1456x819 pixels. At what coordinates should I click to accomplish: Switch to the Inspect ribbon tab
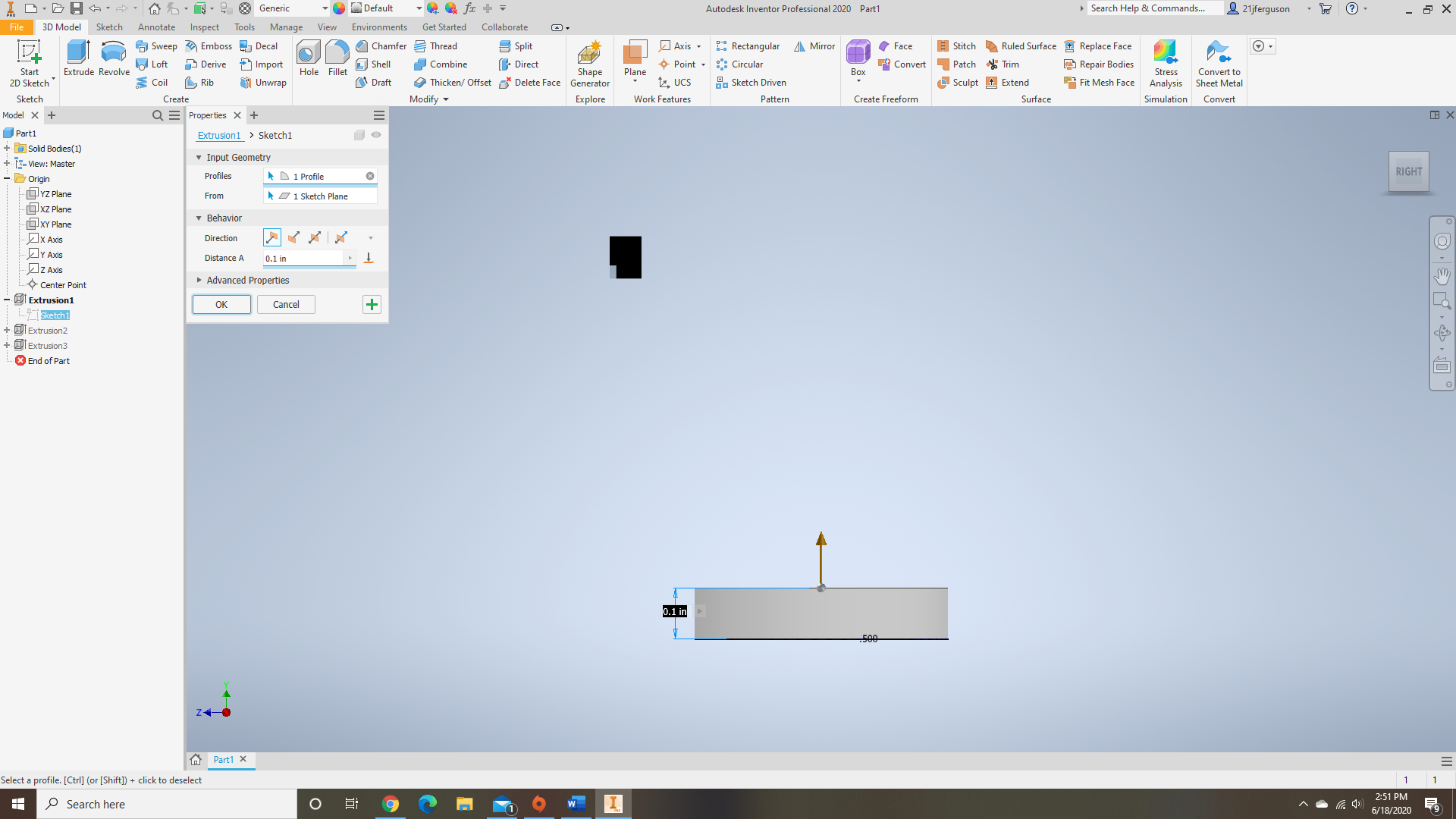click(x=204, y=27)
